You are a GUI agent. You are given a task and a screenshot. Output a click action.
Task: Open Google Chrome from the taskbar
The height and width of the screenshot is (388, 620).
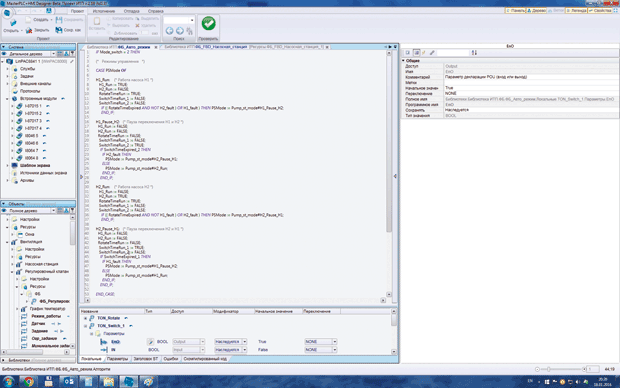coord(28,381)
